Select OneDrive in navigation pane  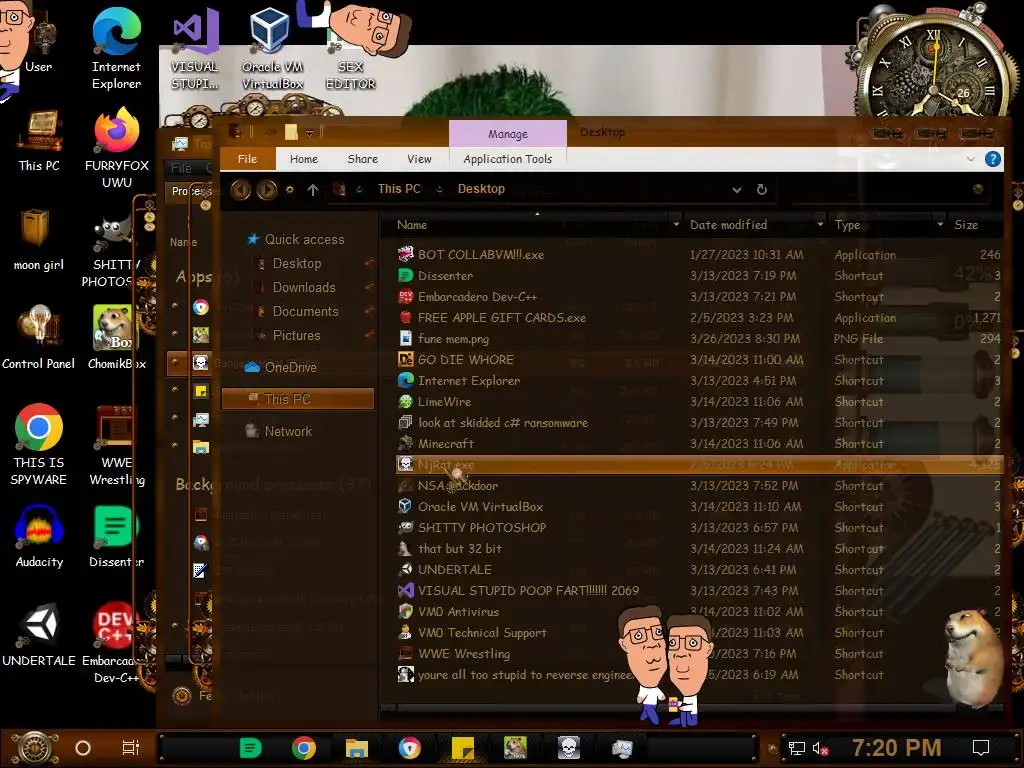290,367
